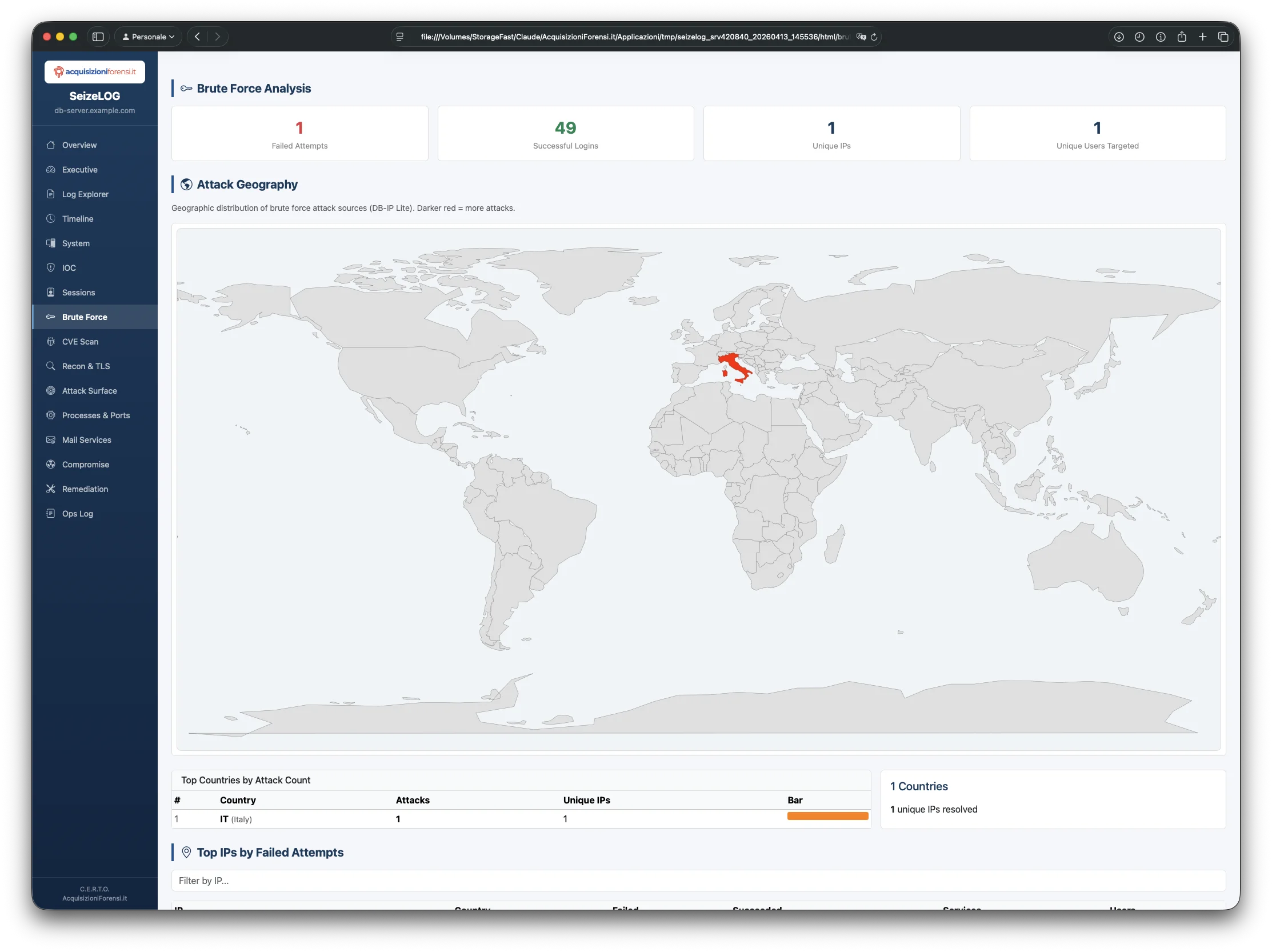Click the orange attack bar for Italy
Image resolution: width=1272 pixels, height=952 pixels.
point(828,816)
